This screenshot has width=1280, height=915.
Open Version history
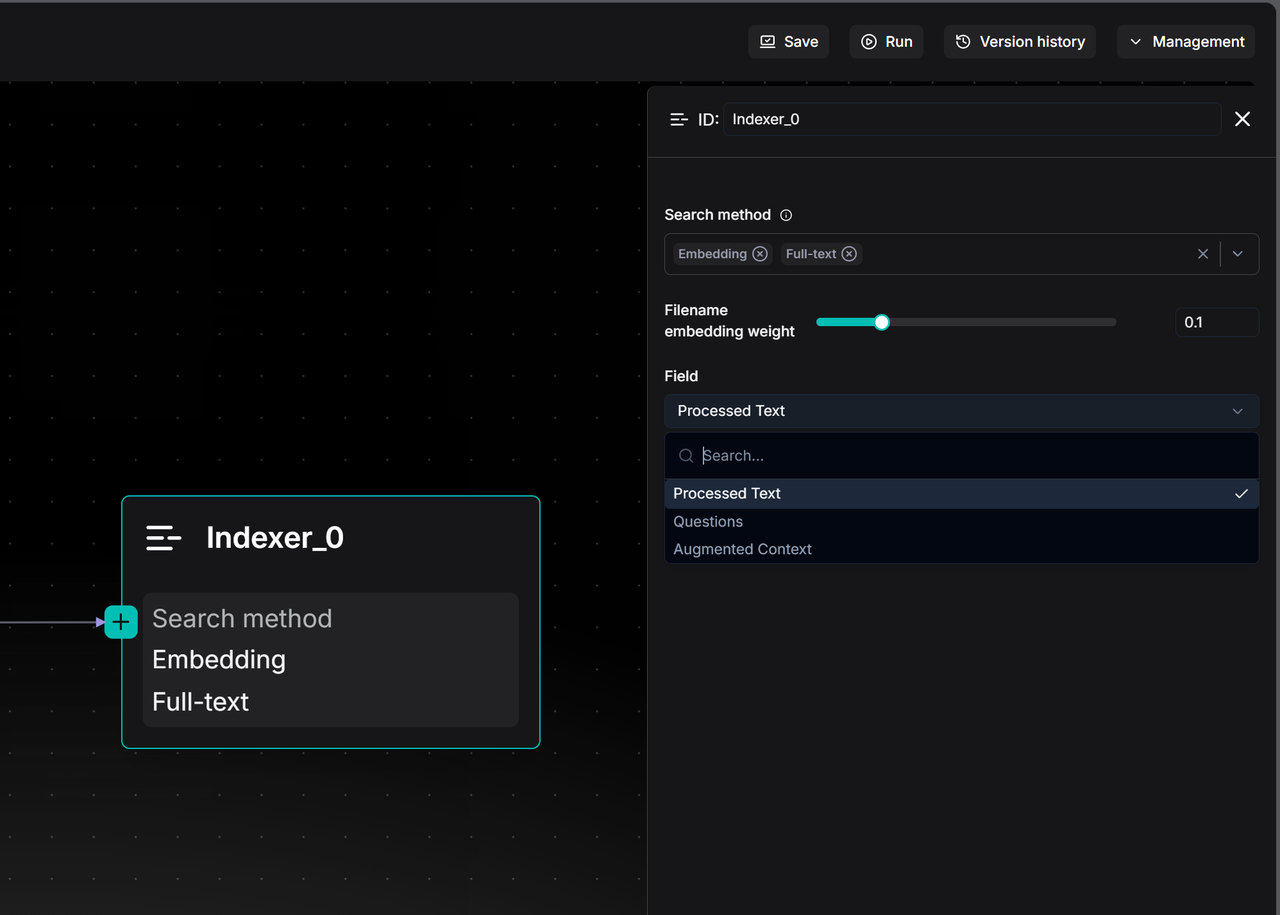1019,42
